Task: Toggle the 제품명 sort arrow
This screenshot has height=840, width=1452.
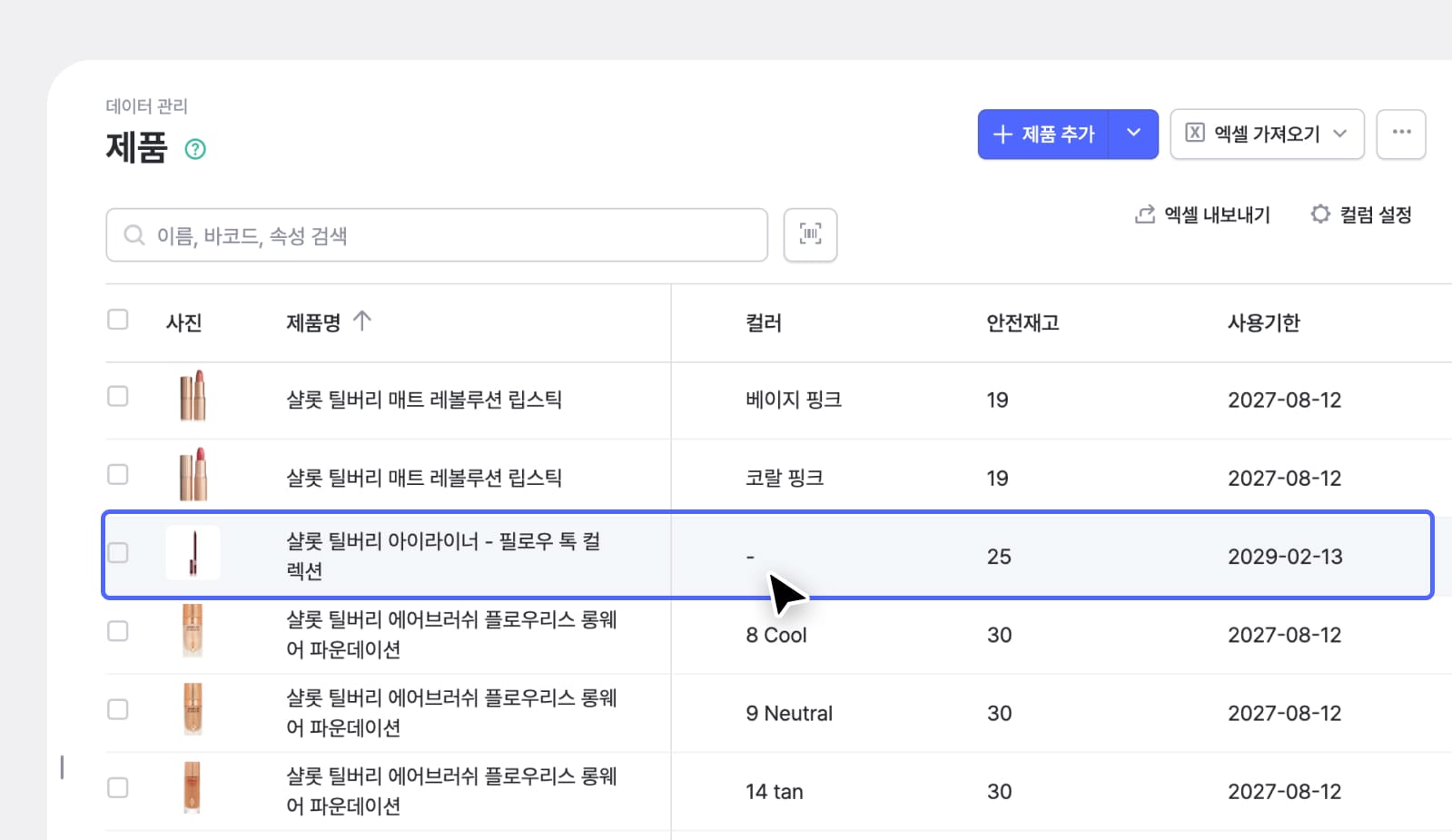Action: coord(362,321)
